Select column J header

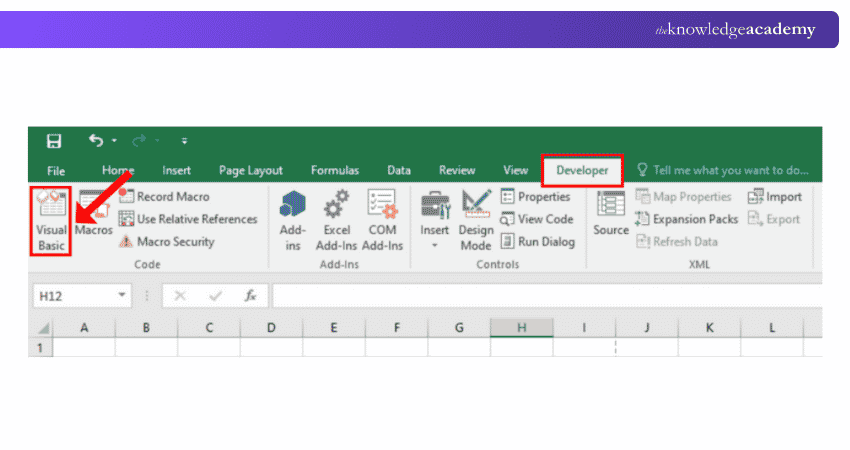647,327
